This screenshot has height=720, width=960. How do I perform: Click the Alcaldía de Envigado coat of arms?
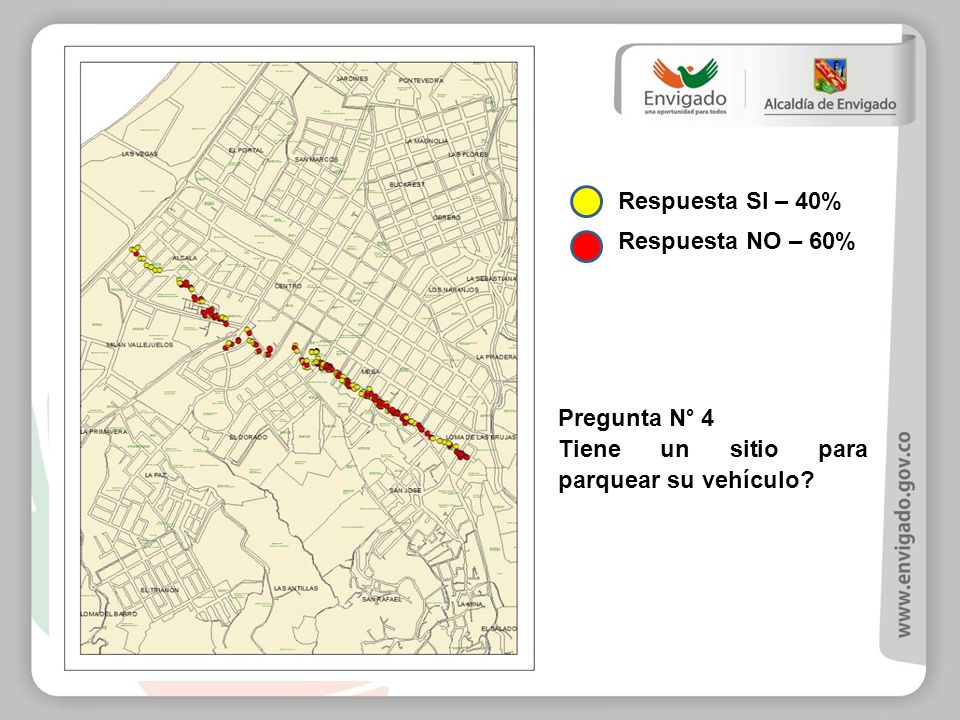pyautogui.click(x=830, y=75)
